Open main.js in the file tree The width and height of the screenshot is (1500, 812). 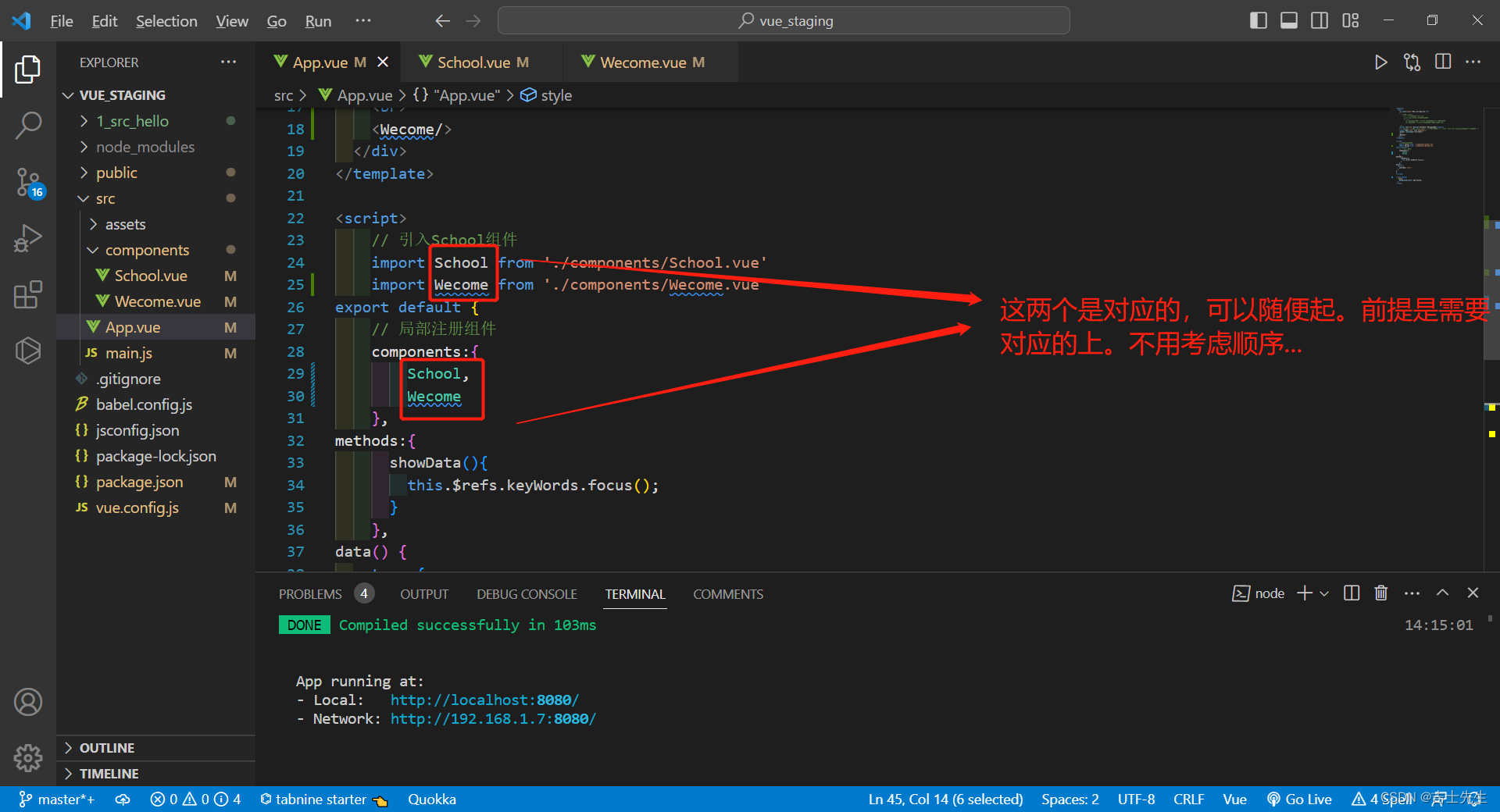(156, 353)
